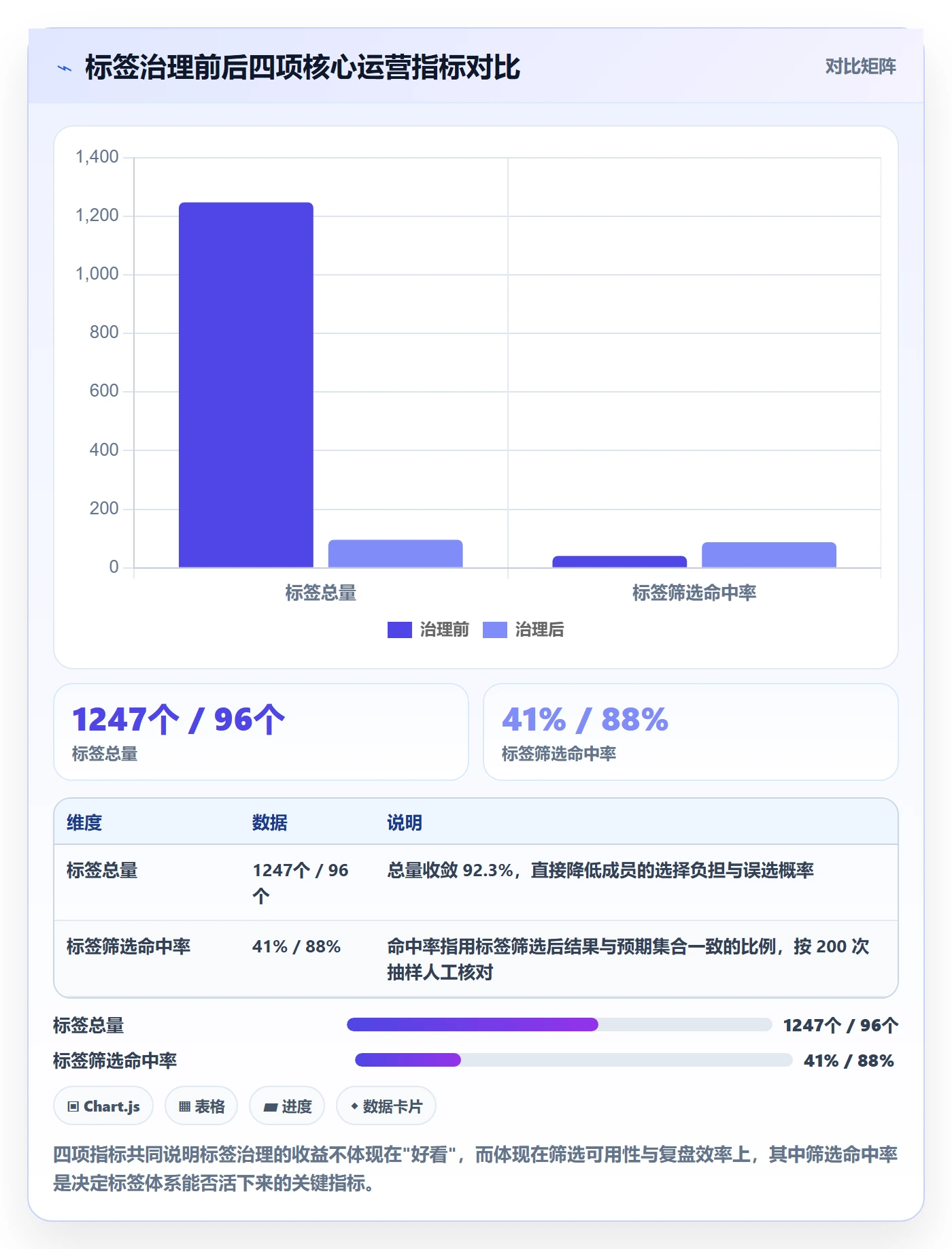Click the Chart.js tag chip
The width and height of the screenshot is (952, 1249).
(103, 1106)
